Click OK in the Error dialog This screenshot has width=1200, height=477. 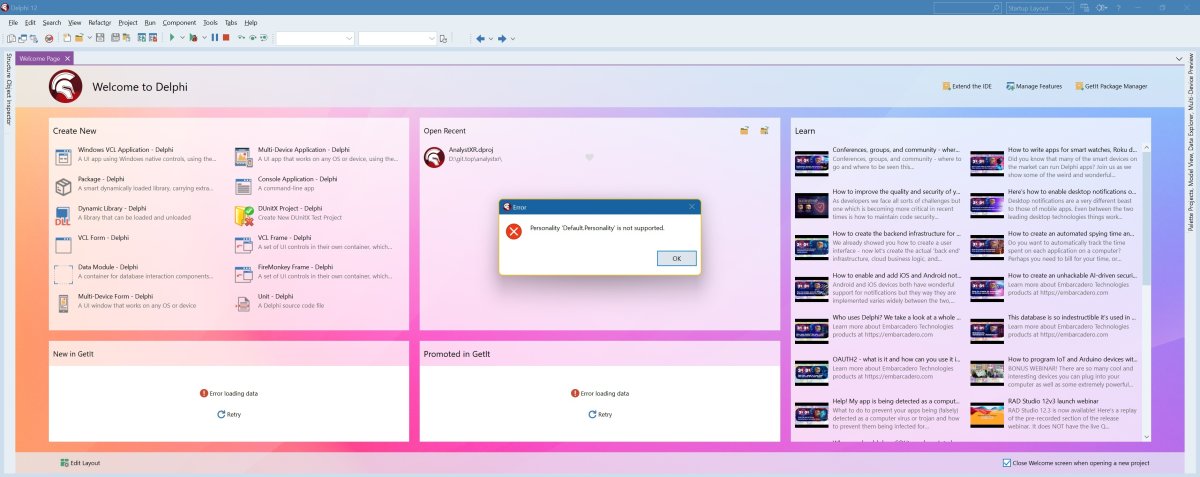point(677,258)
